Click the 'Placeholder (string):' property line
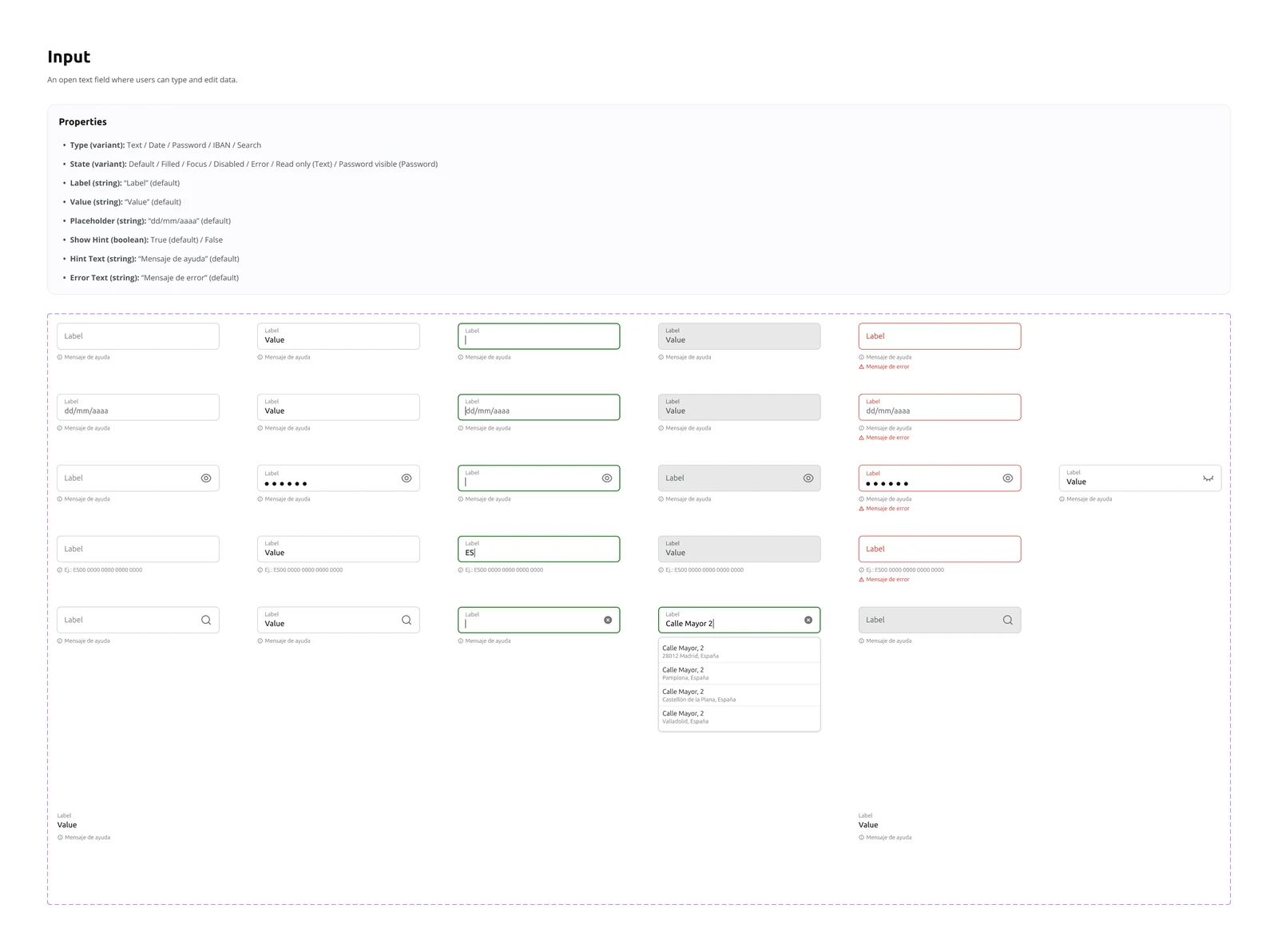 (x=150, y=221)
